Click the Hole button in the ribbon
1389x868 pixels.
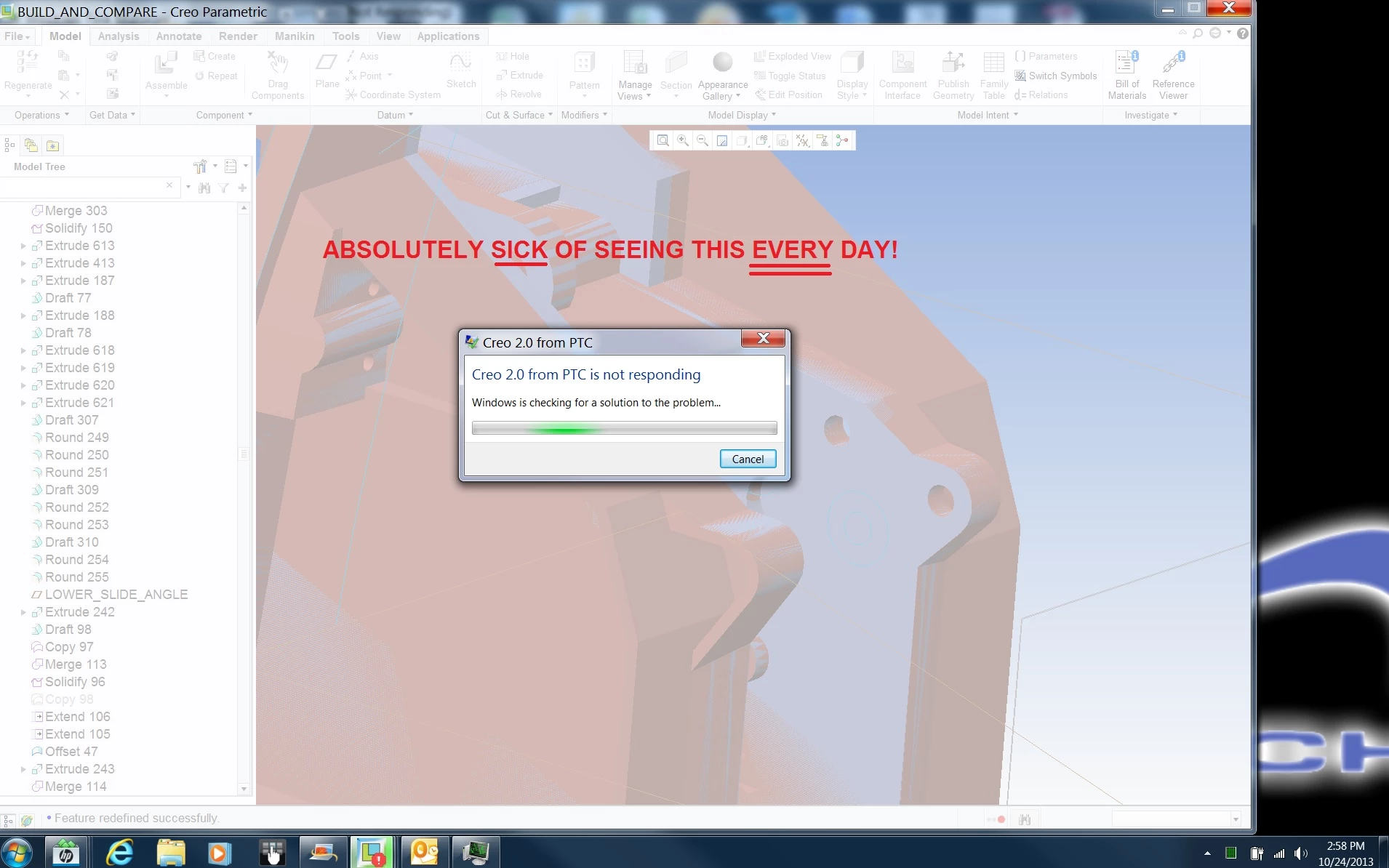tap(513, 56)
